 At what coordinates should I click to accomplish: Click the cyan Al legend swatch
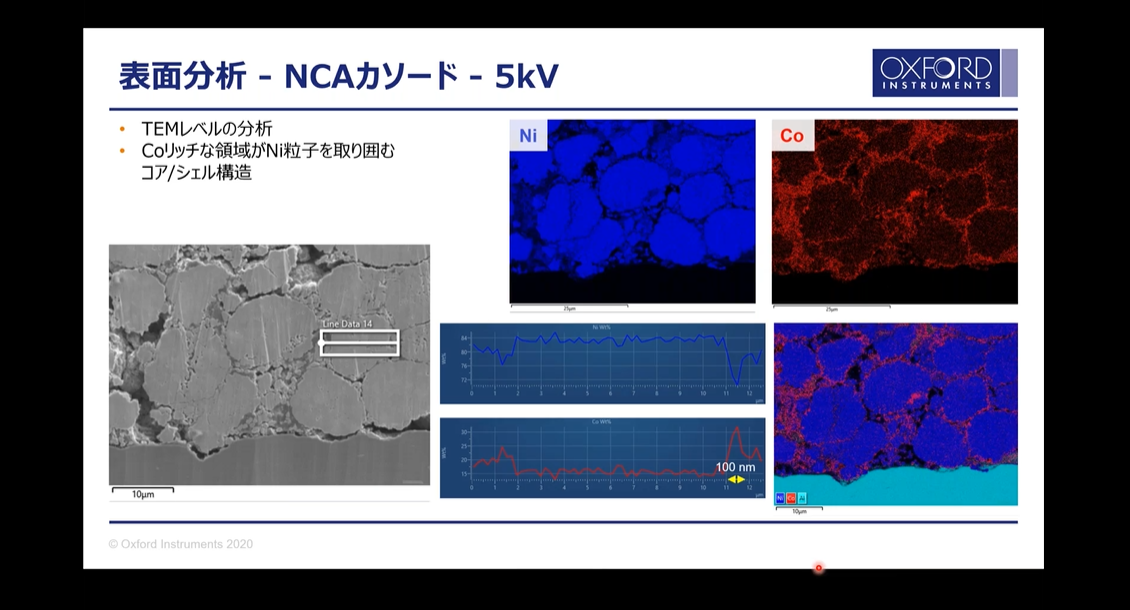(802, 497)
